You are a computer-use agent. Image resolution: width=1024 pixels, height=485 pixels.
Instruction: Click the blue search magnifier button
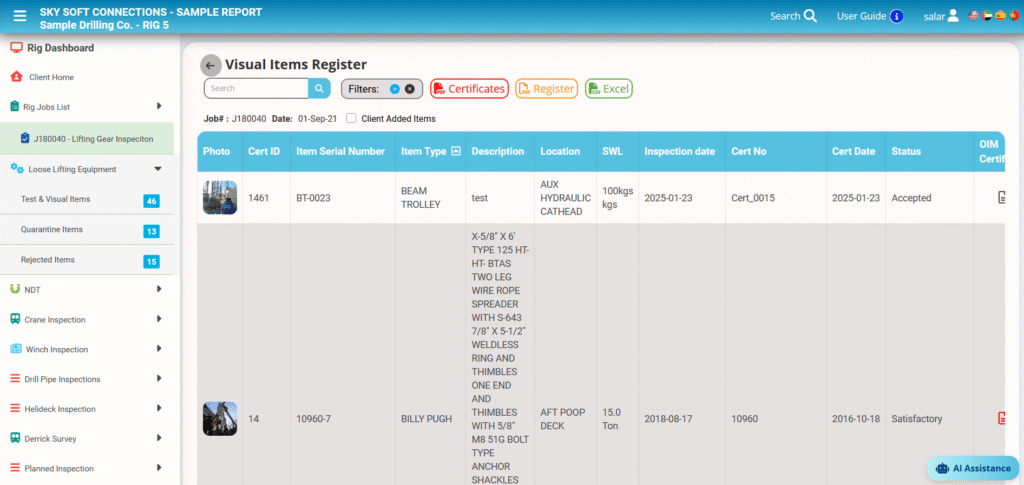[x=319, y=89]
